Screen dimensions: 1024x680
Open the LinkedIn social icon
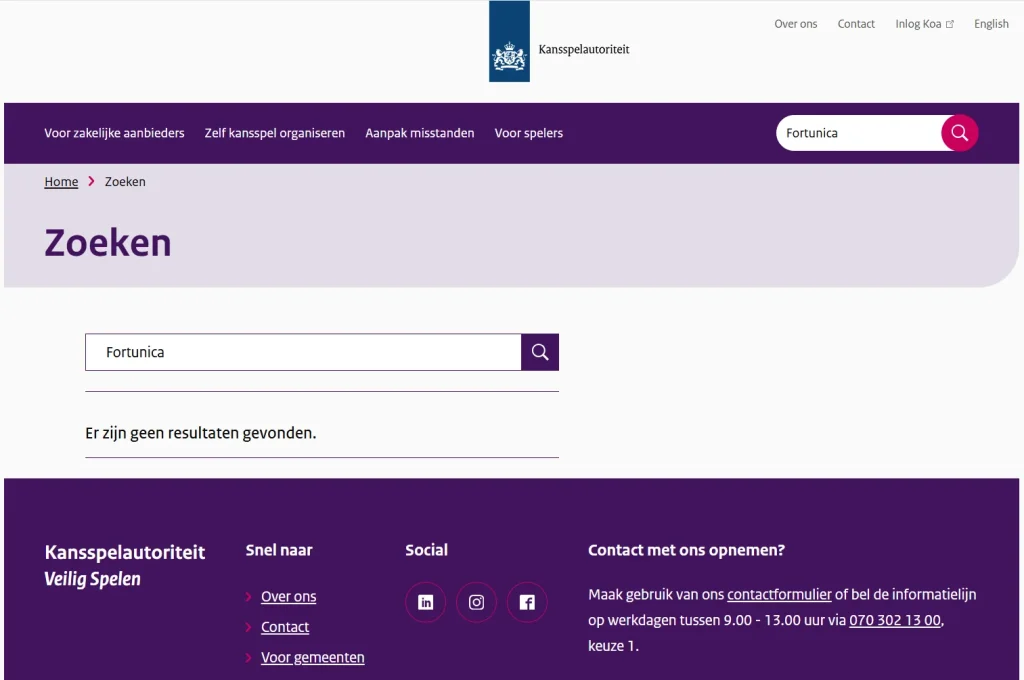[425, 602]
